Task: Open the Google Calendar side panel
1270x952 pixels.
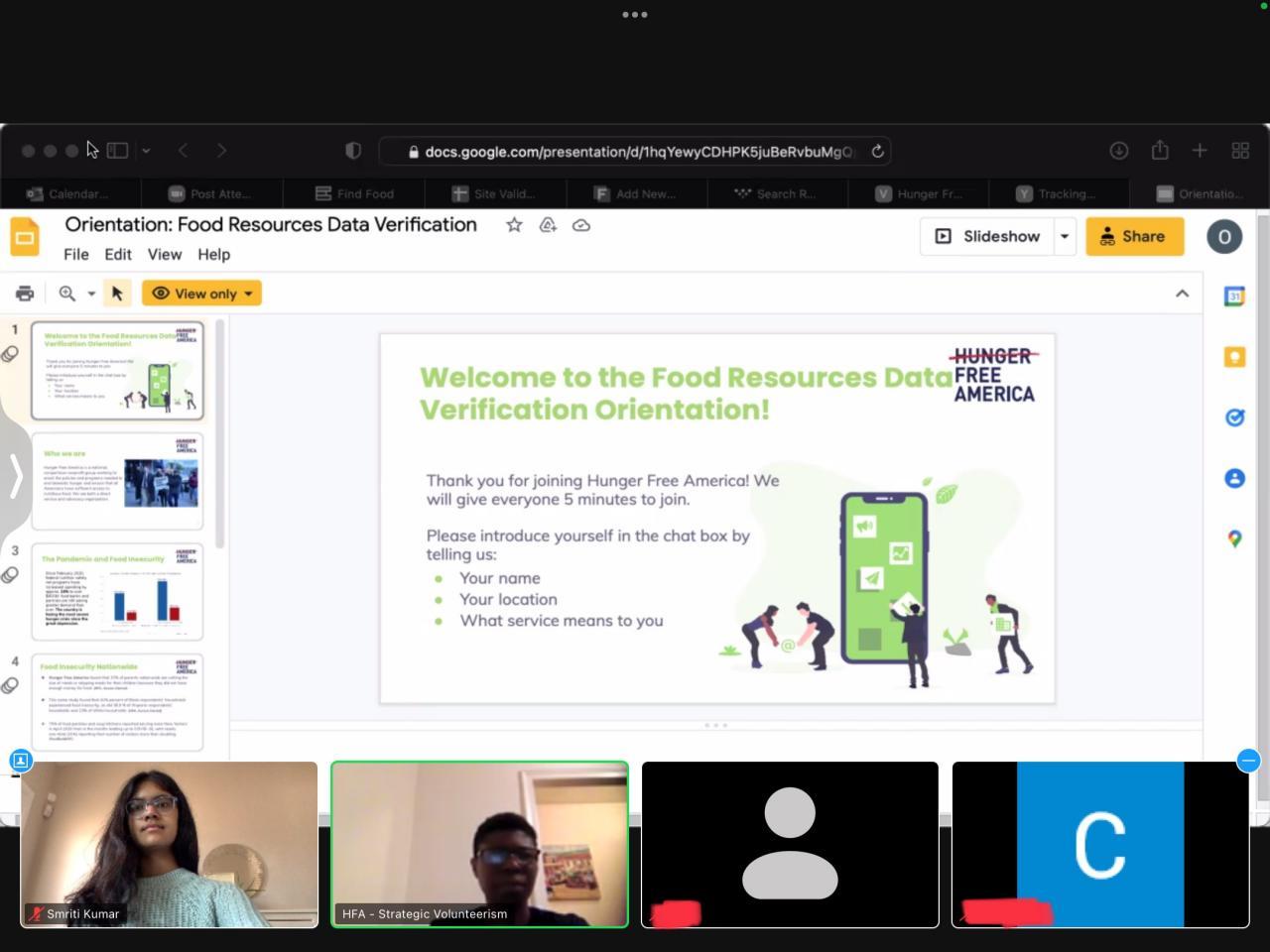Action: click(1234, 297)
